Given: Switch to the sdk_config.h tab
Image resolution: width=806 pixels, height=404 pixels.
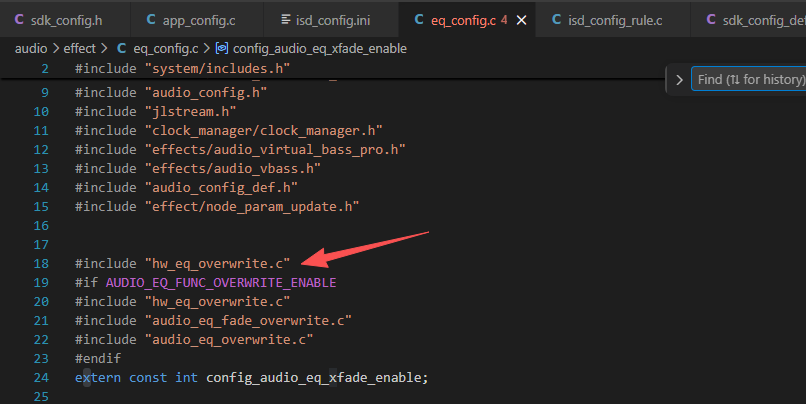Looking at the screenshot, I should pos(65,20).
